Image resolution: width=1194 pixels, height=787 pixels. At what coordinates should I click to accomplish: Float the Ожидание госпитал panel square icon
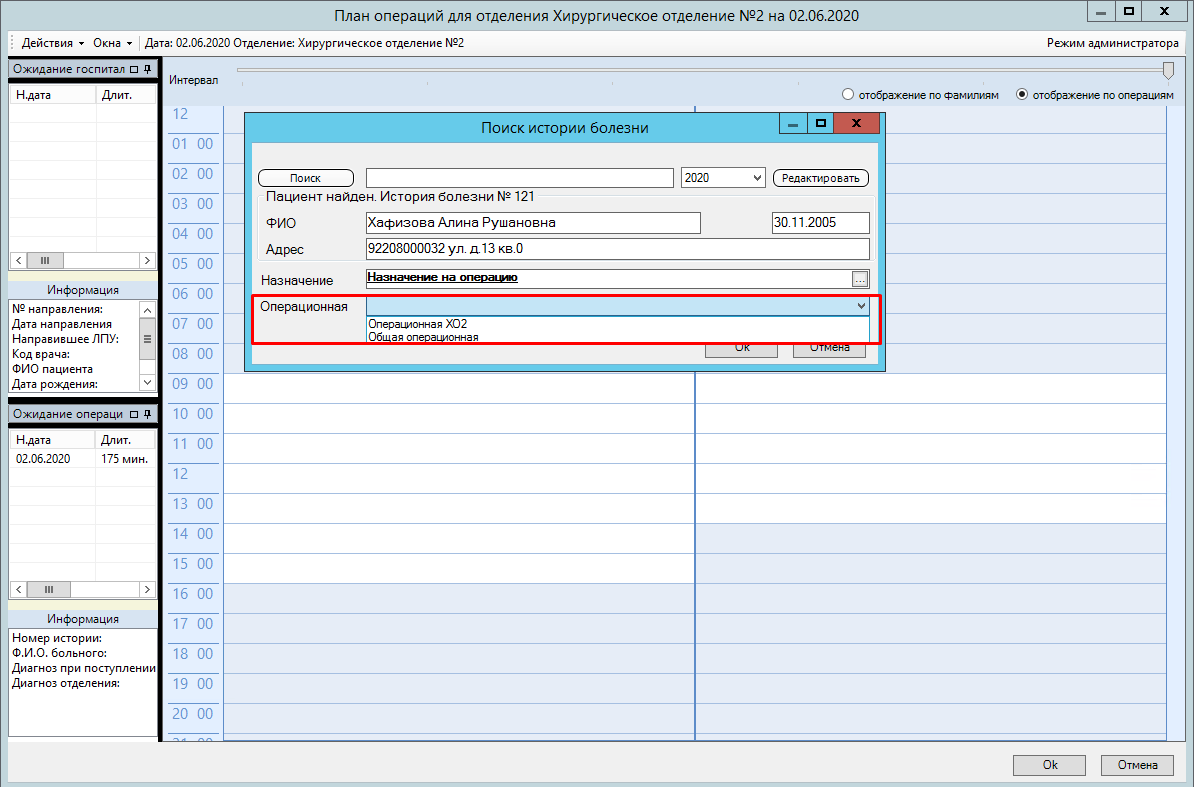coord(134,69)
